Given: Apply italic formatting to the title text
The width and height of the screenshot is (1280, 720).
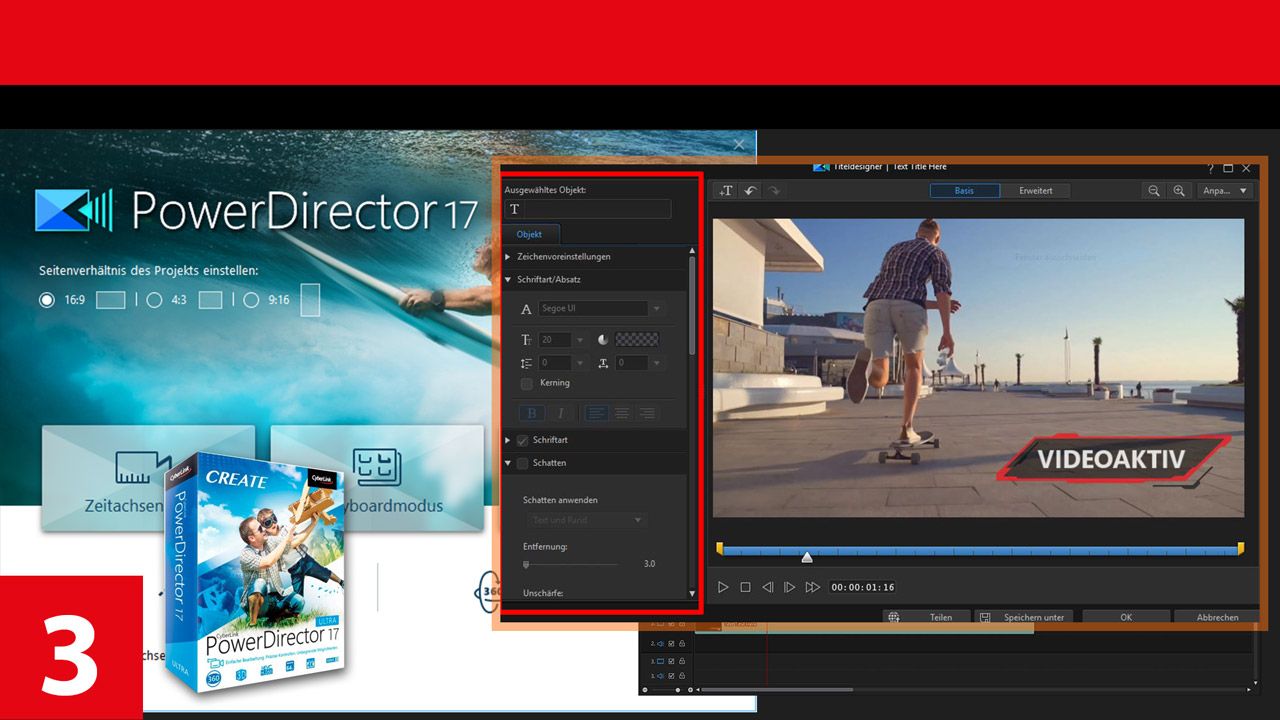Looking at the screenshot, I should click(561, 413).
